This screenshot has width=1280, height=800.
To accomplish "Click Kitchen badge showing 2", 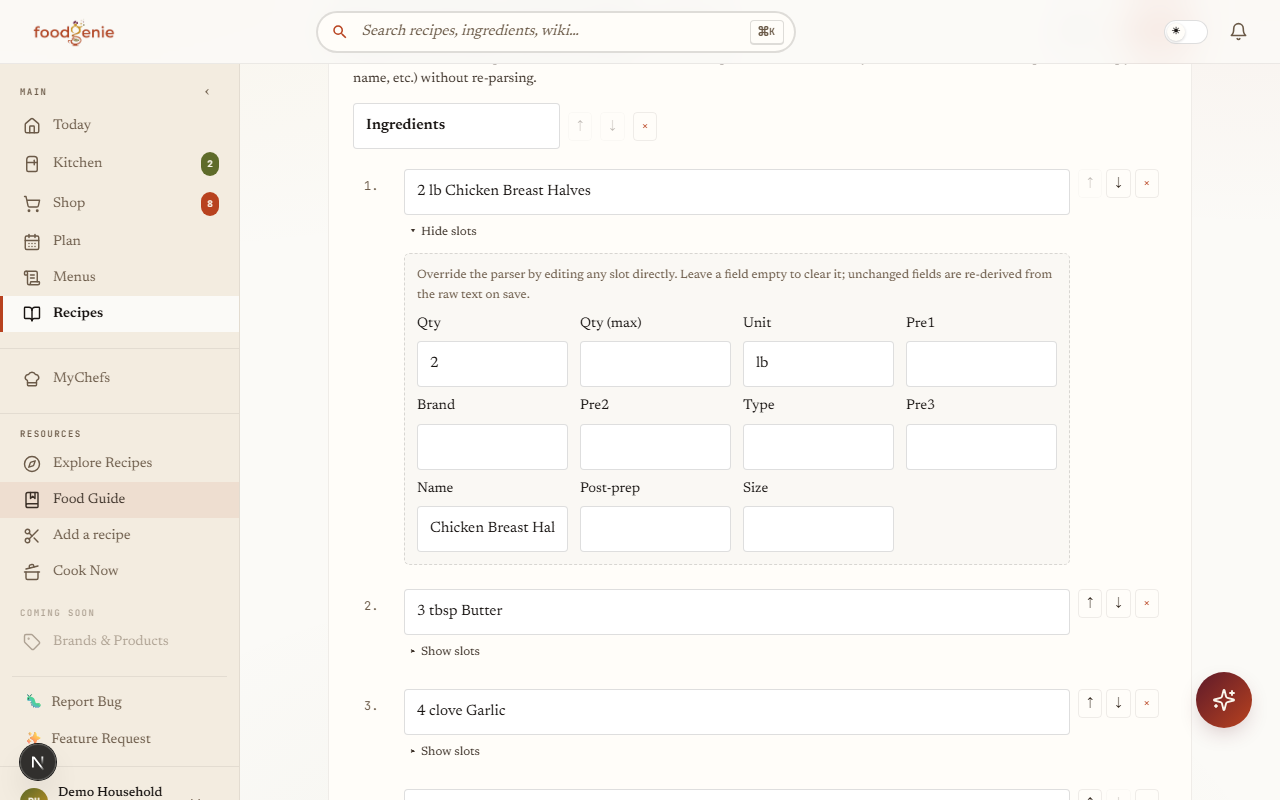I will [x=209, y=164].
